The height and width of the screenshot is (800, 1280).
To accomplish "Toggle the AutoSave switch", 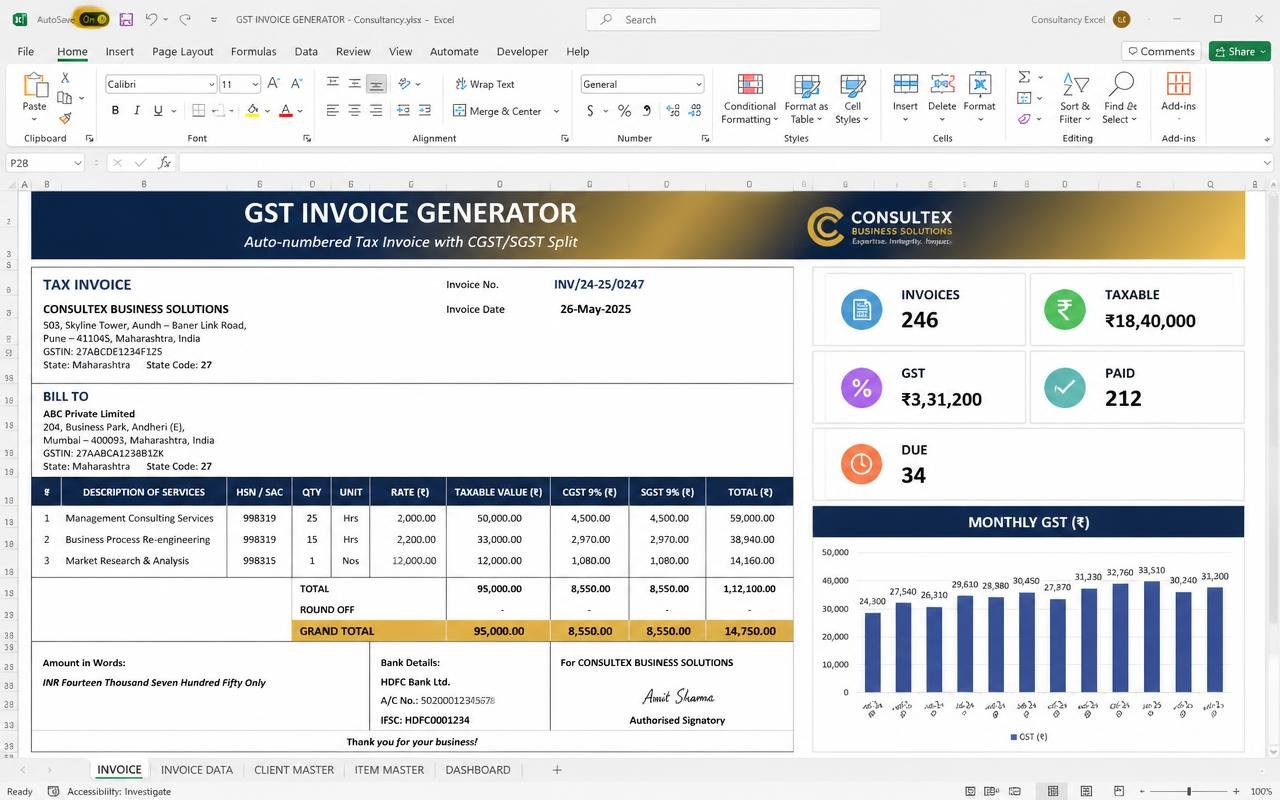I will 95,19.
